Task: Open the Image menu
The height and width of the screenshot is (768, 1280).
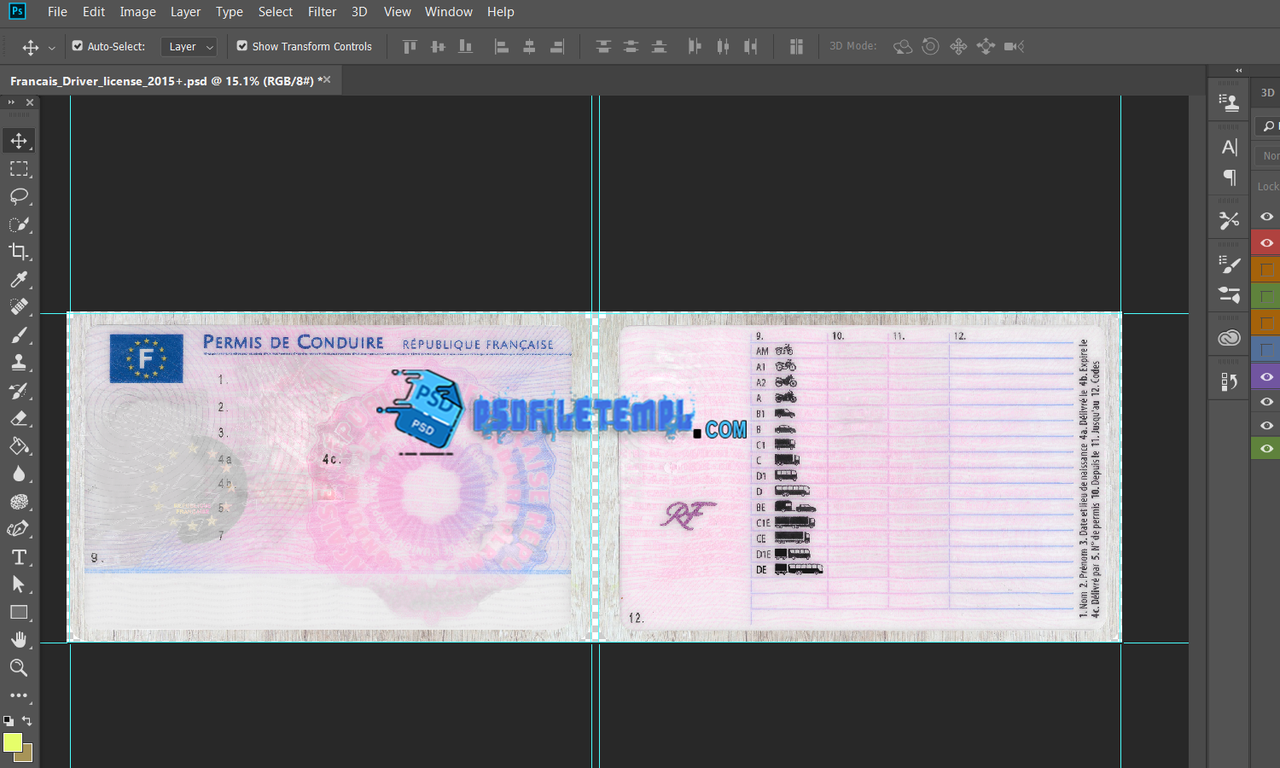Action: (x=138, y=12)
